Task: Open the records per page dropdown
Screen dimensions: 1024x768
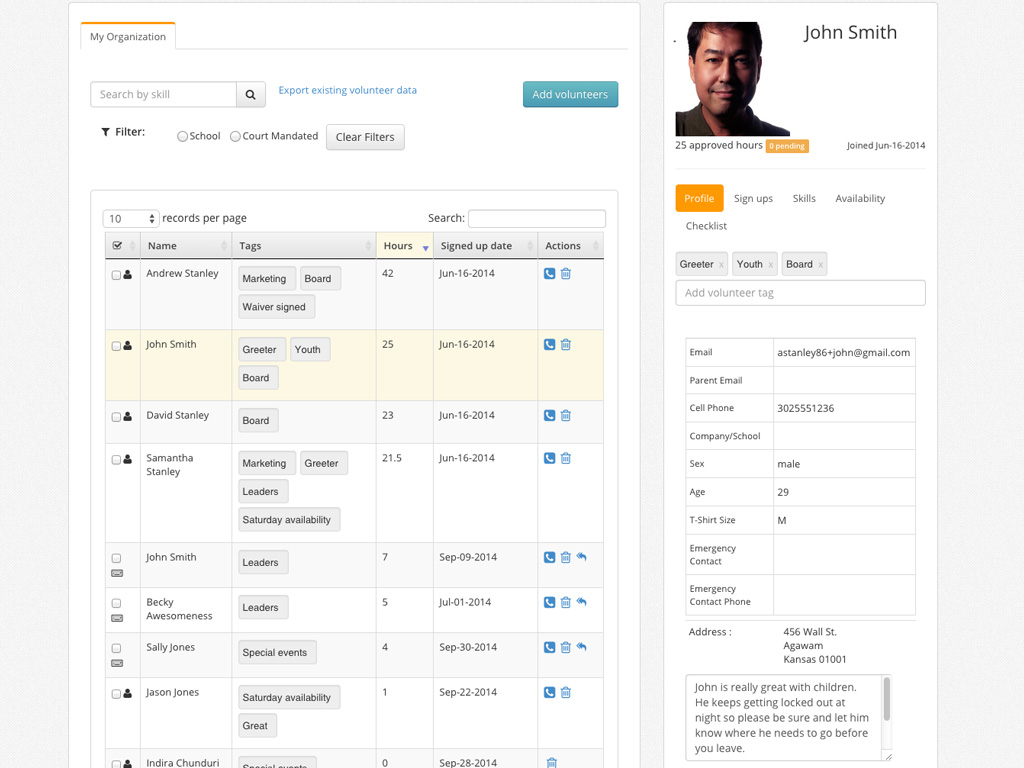Action: click(x=131, y=219)
